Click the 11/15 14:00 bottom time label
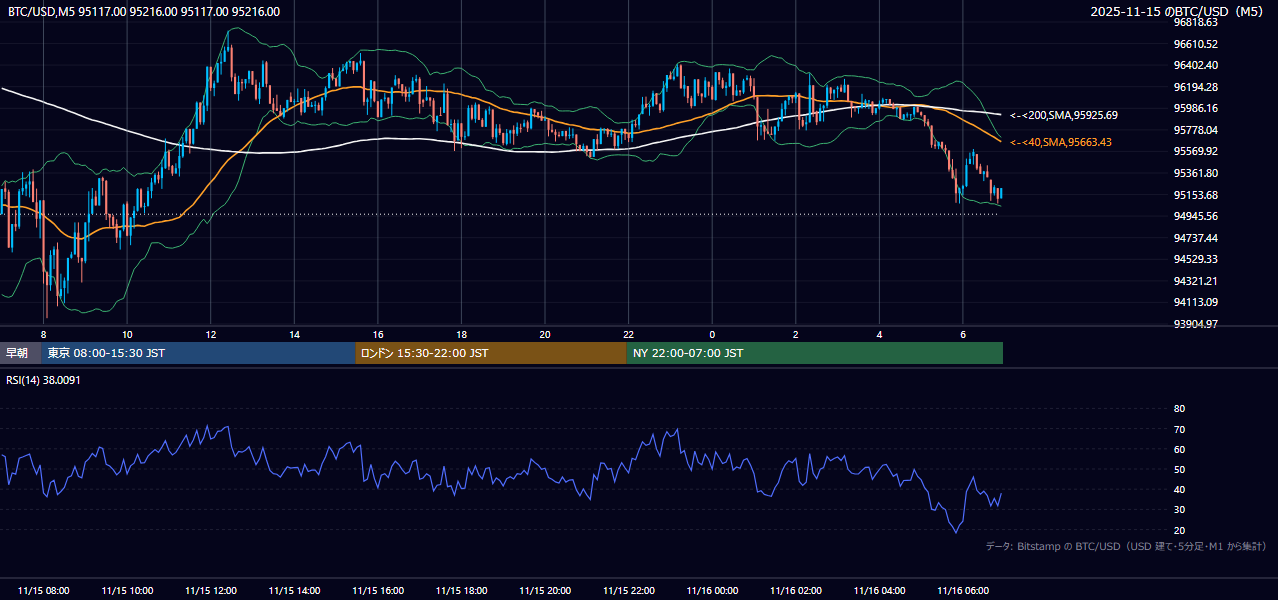1278x600 pixels. [x=294, y=591]
